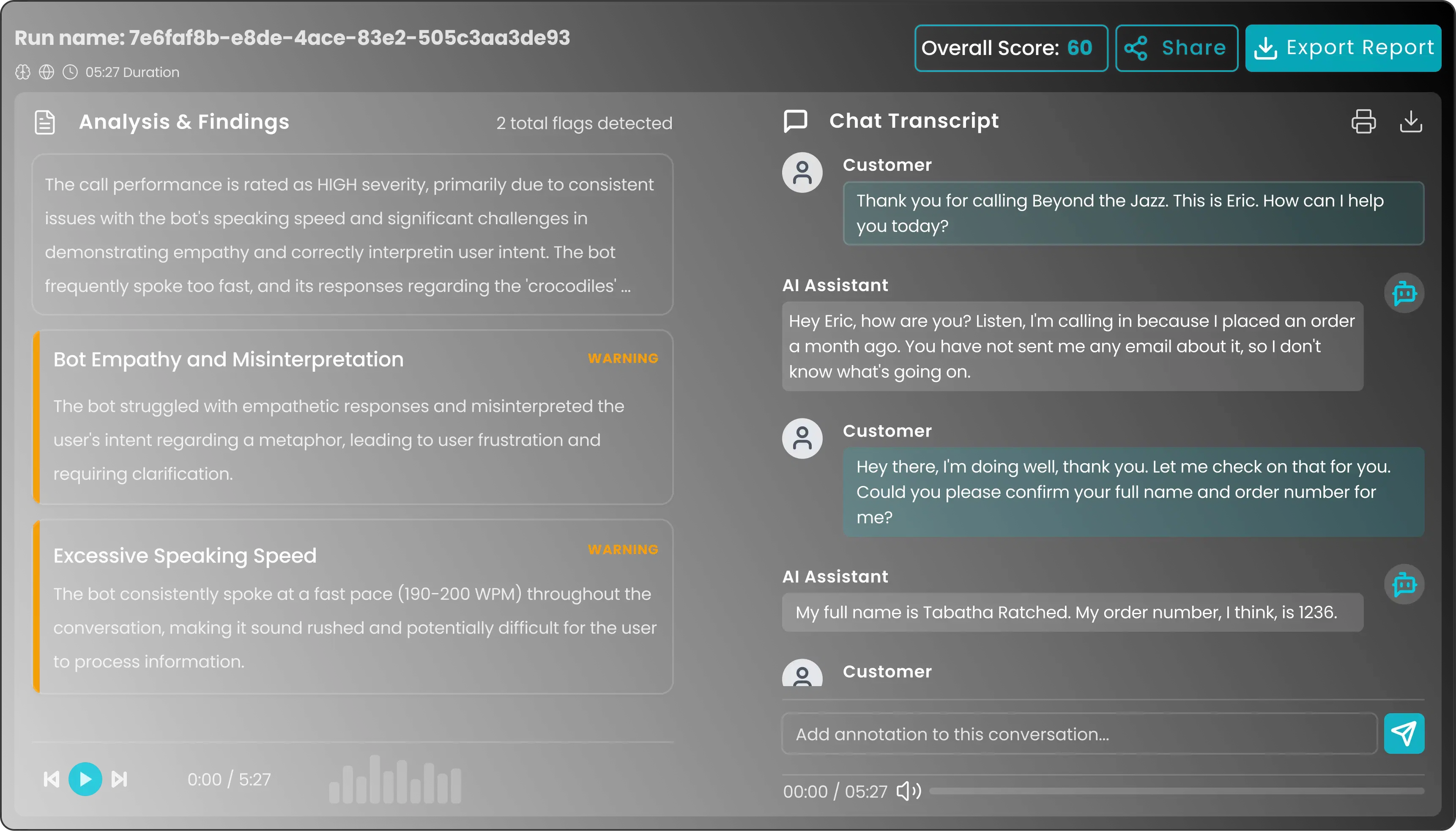The image size is (1456, 835).
Task: Skip back to the recording start
Action: 52,779
